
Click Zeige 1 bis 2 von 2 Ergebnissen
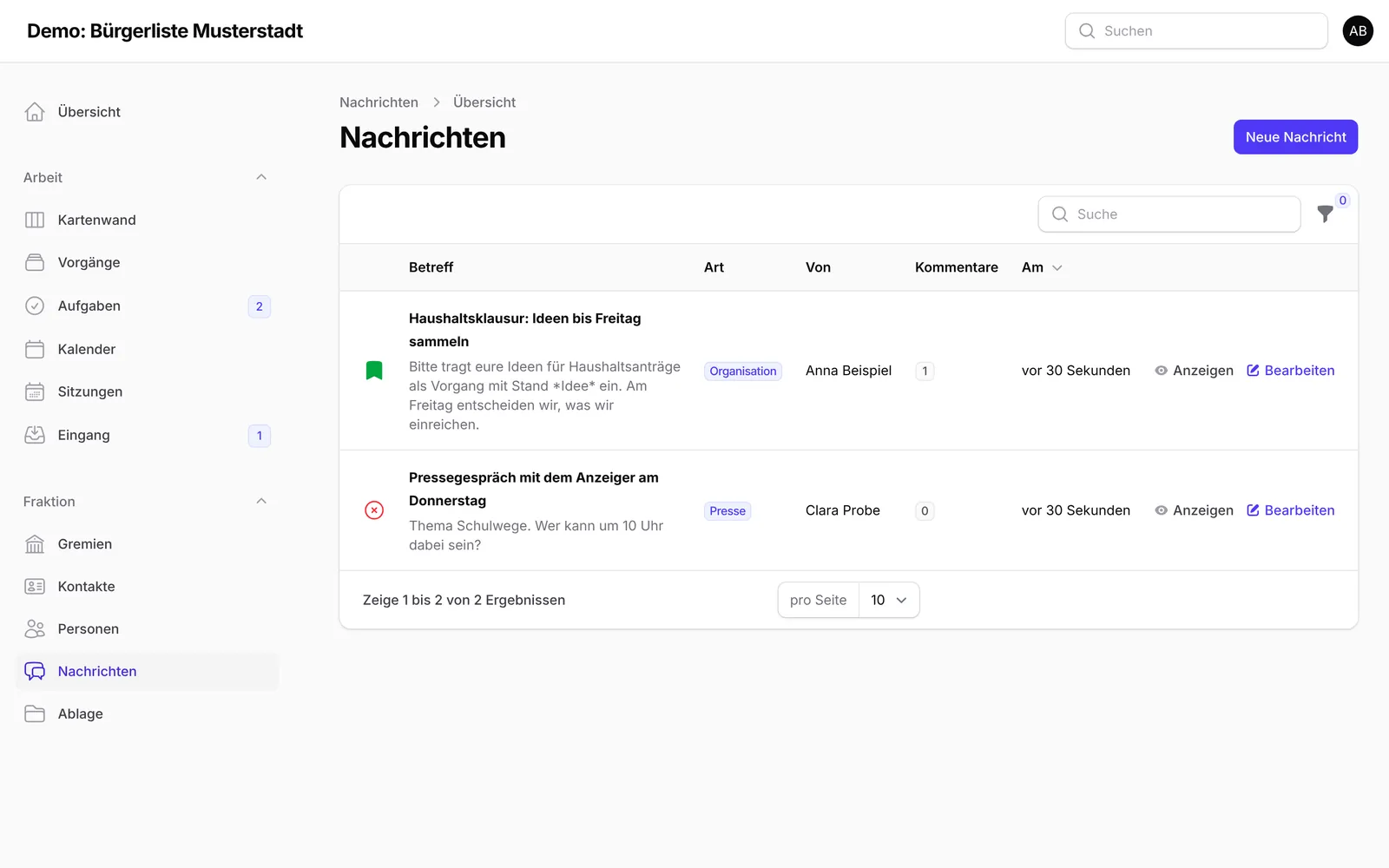pos(464,600)
